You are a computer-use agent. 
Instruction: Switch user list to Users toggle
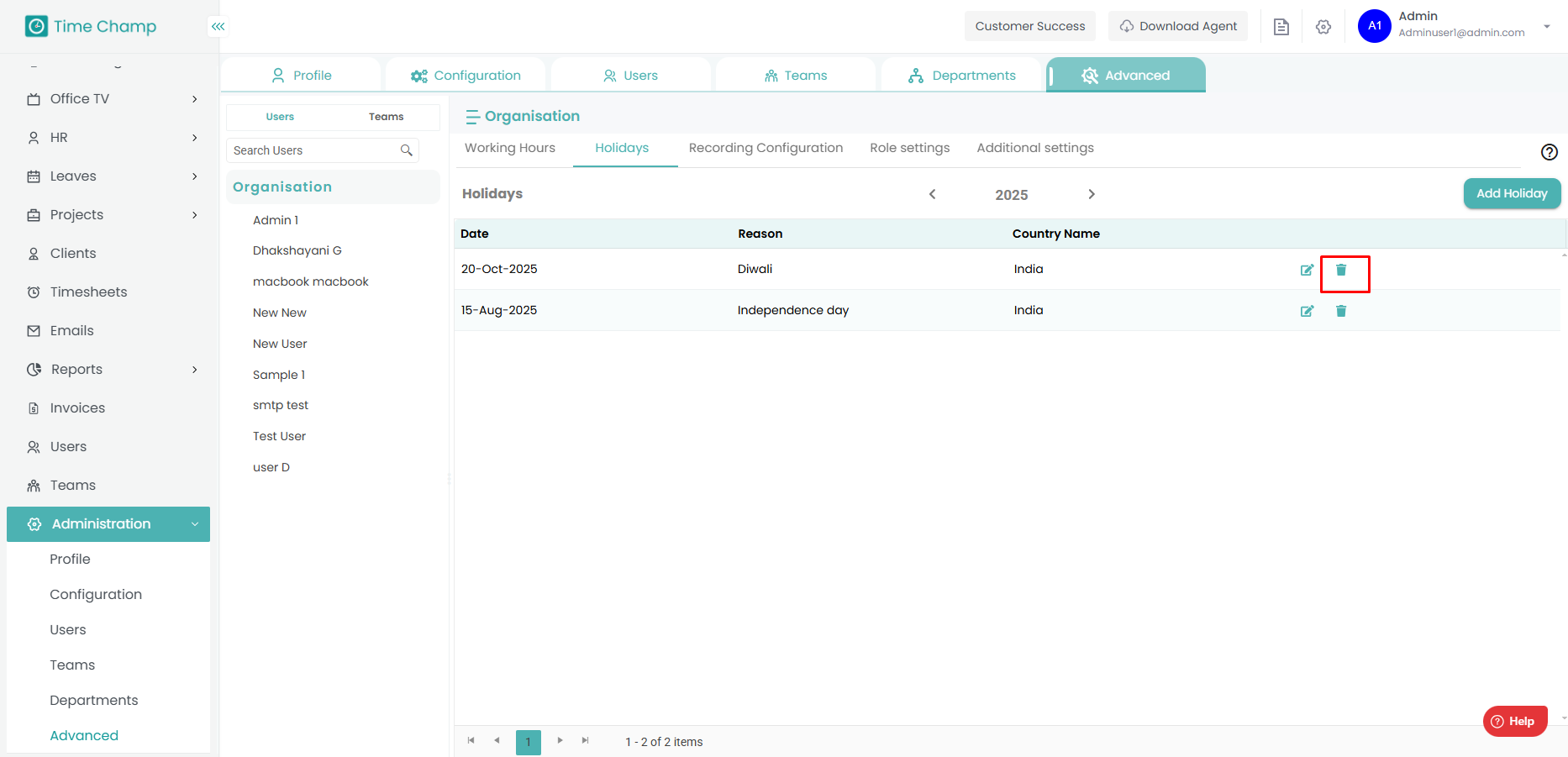[x=280, y=117]
